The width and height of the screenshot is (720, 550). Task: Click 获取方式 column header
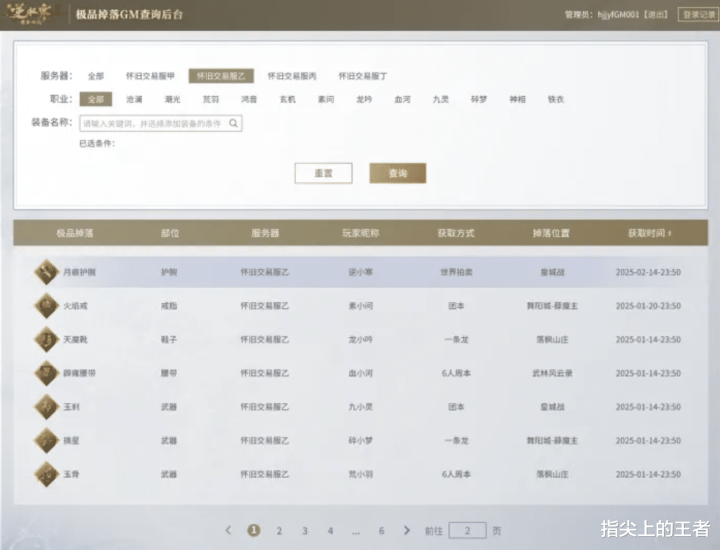tap(456, 233)
